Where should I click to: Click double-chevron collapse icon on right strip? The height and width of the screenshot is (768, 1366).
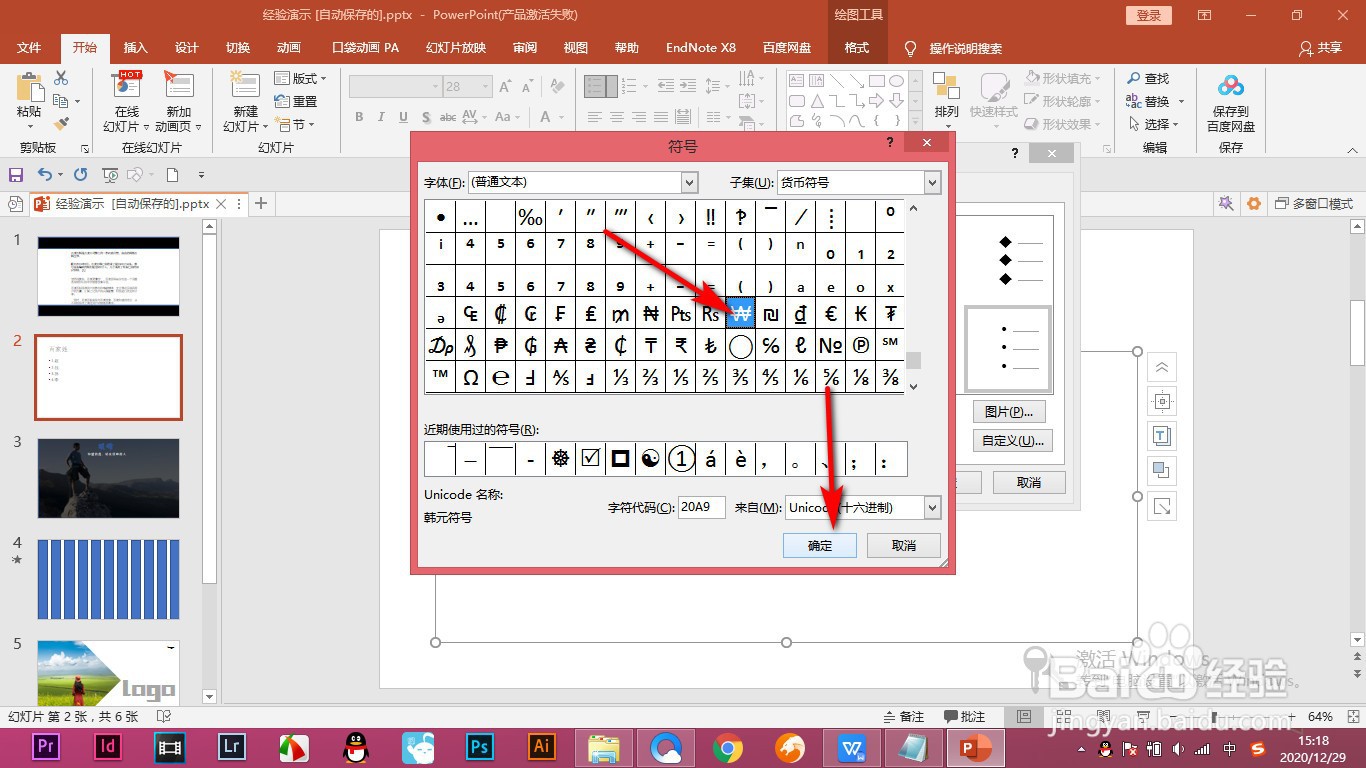coord(1162,367)
